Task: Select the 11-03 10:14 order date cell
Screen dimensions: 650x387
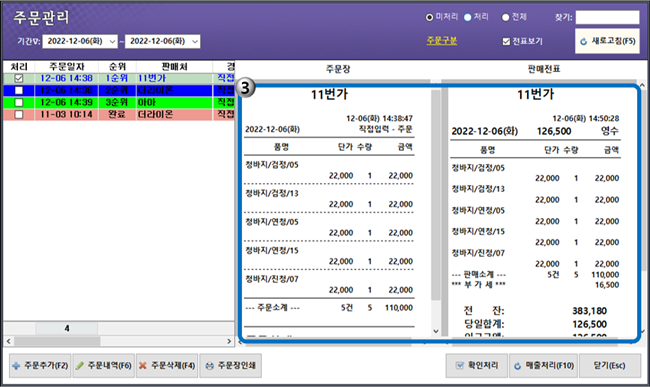Action: coord(67,114)
